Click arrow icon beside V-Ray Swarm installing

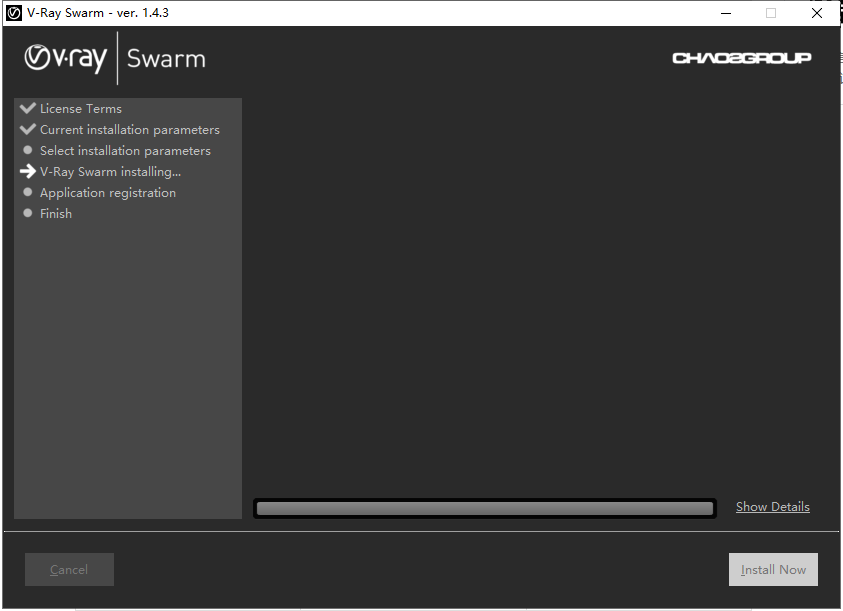coord(27,172)
